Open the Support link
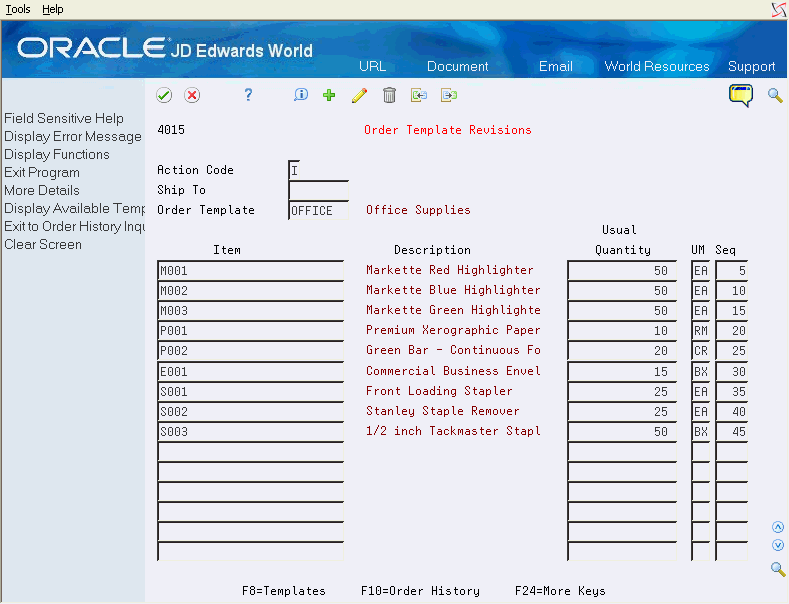 tap(751, 66)
